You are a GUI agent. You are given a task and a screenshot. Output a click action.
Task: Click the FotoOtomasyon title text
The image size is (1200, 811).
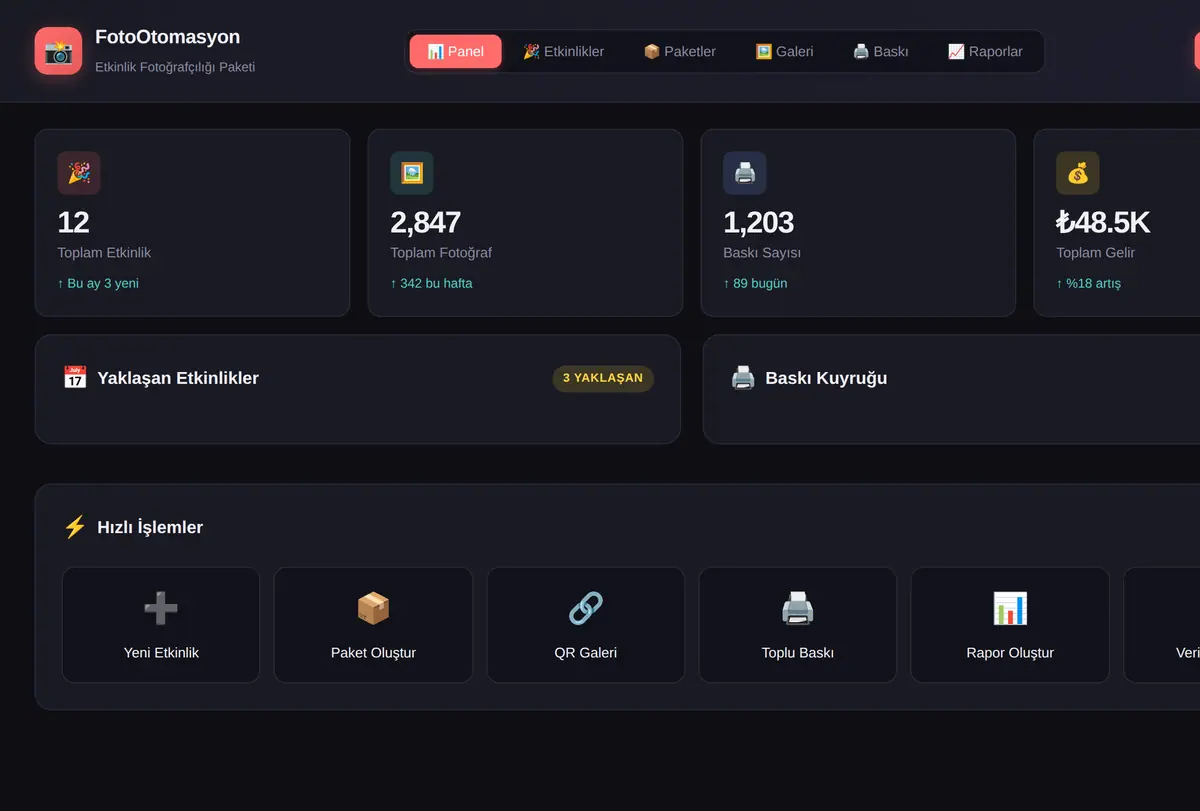point(168,37)
